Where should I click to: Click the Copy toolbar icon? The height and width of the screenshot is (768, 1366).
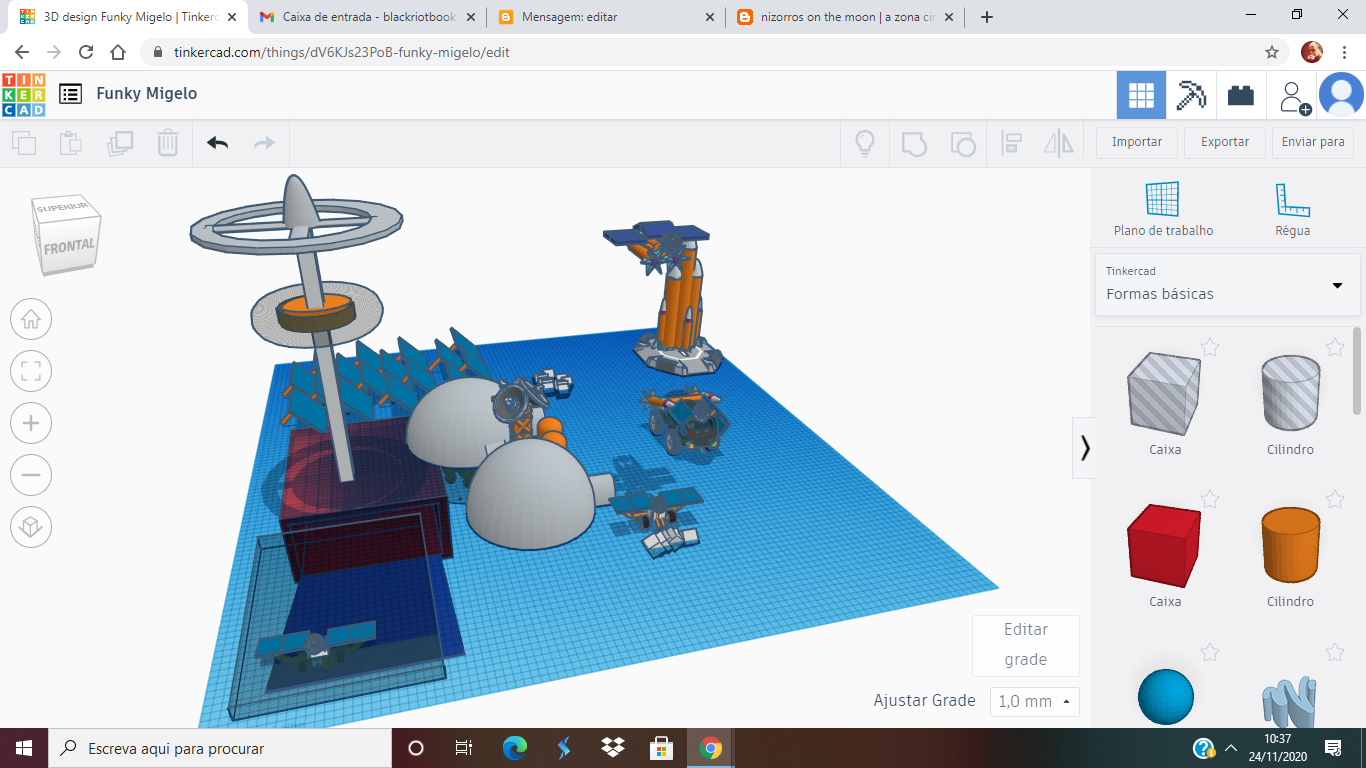coord(24,143)
